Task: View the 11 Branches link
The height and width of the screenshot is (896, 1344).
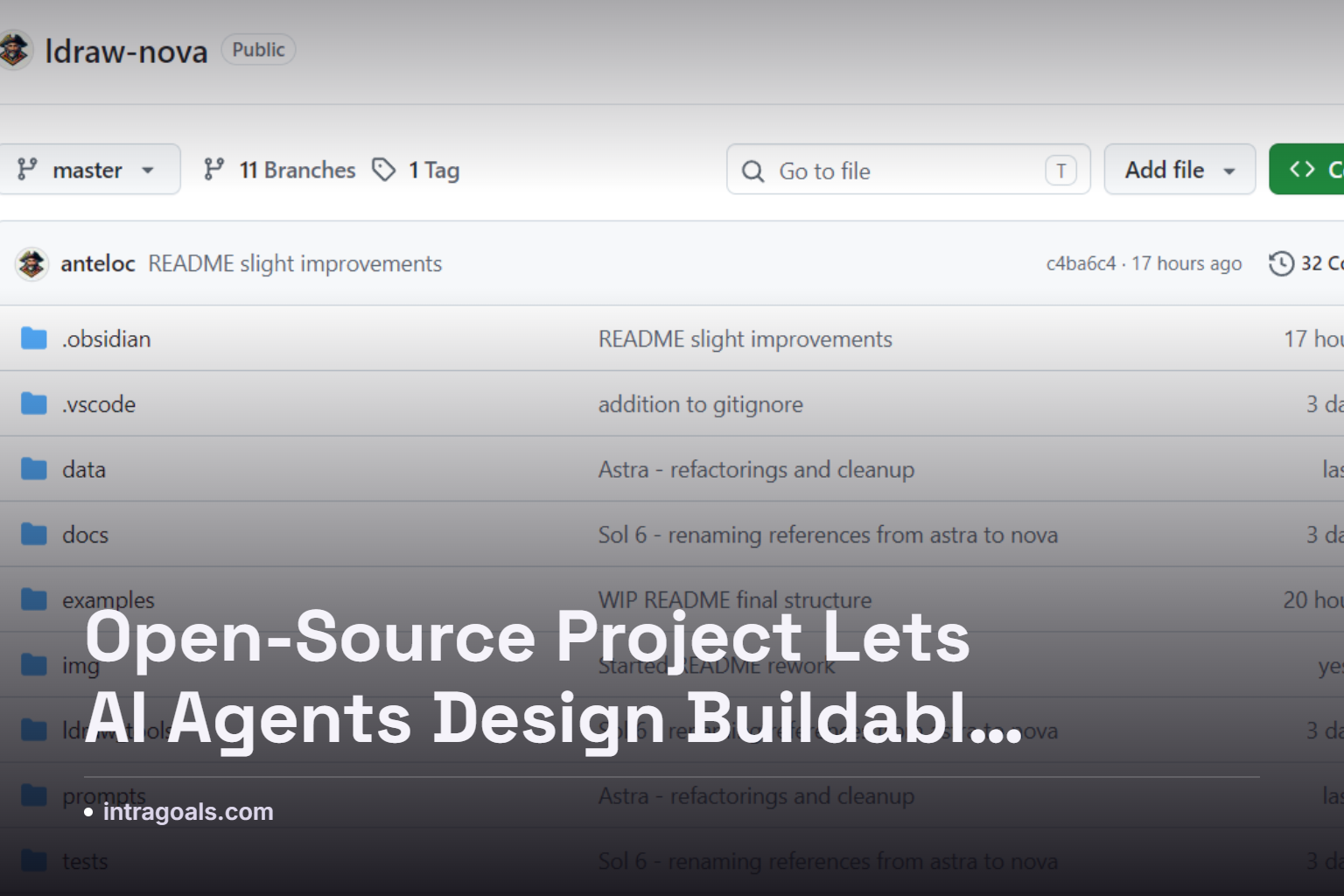Action: [x=280, y=170]
